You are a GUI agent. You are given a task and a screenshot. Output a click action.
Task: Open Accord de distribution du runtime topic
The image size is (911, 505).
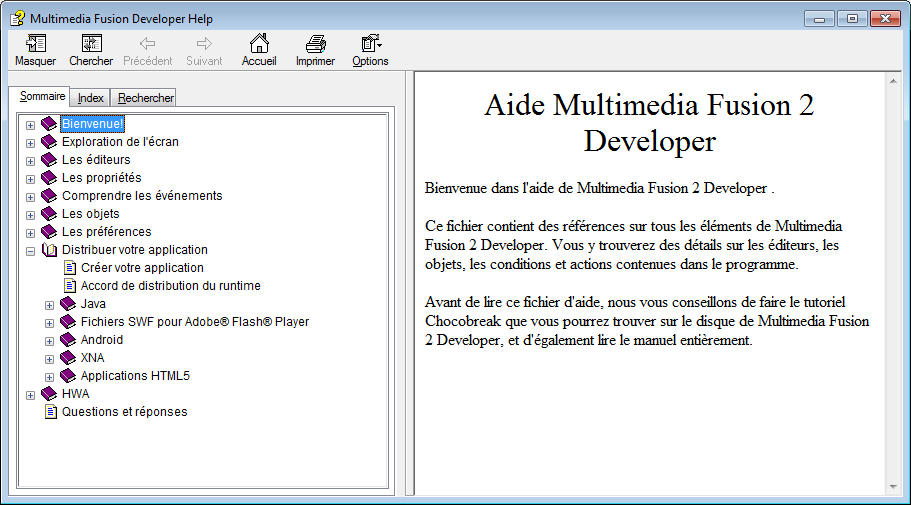coord(170,286)
